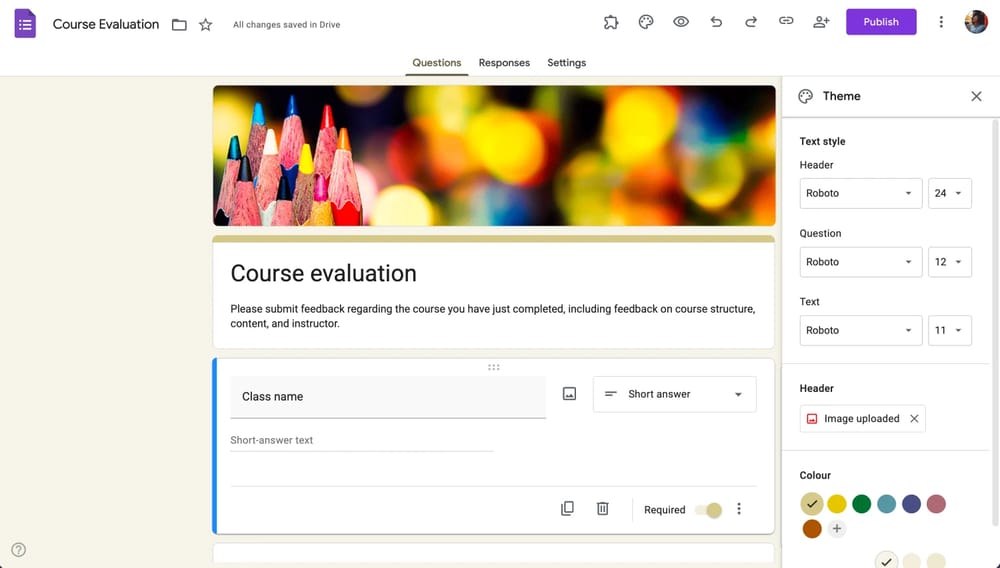Publish the form
1000x568 pixels.
tap(881, 22)
